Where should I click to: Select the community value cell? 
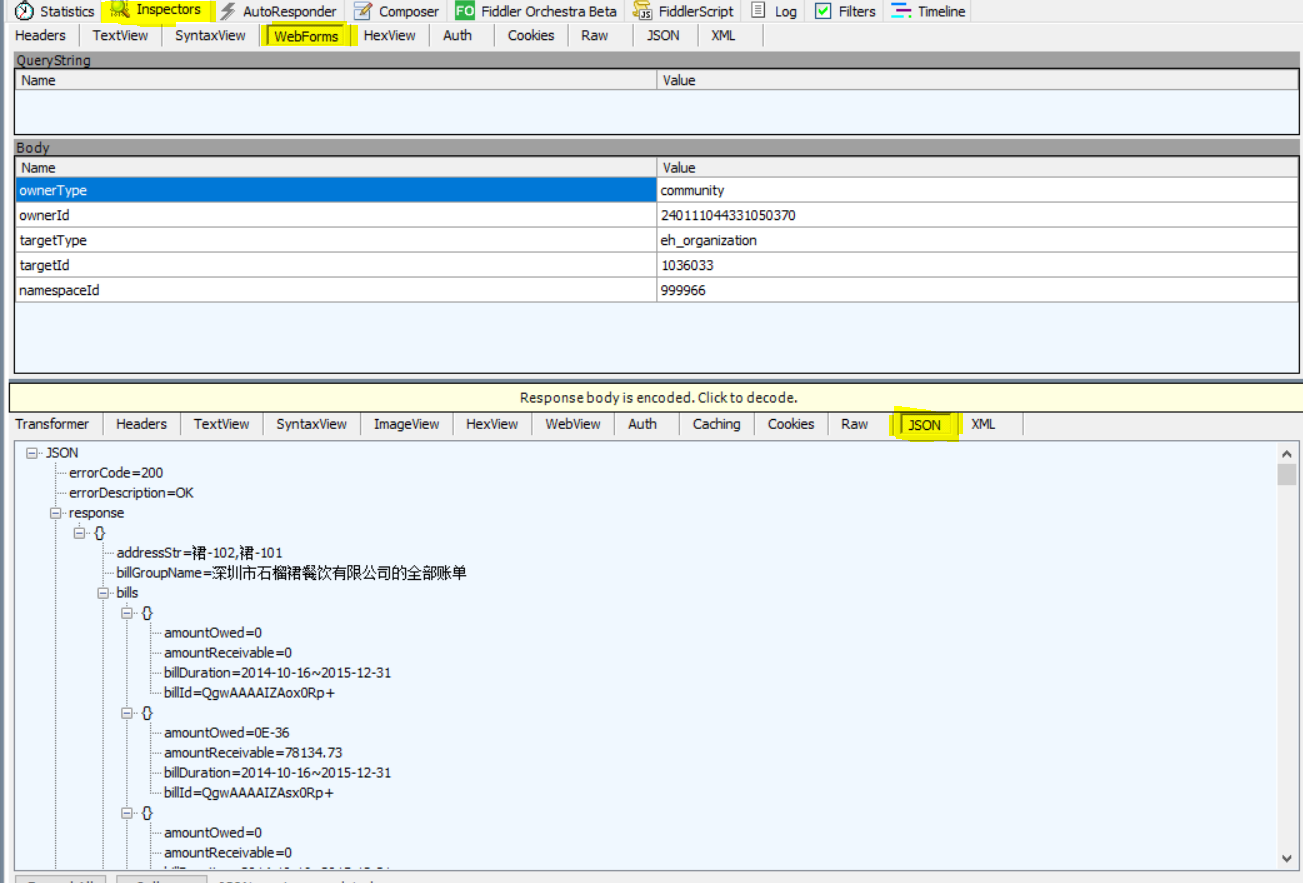977,190
